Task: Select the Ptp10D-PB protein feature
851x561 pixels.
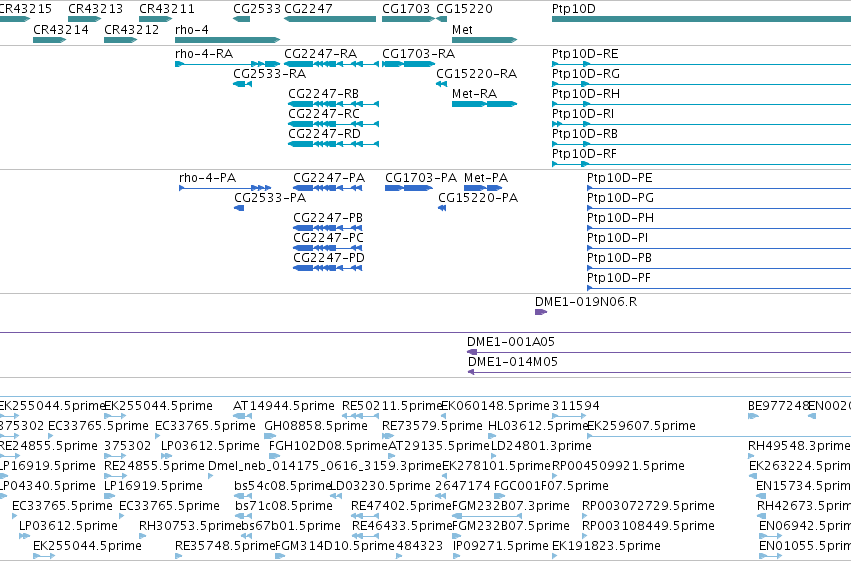Action: tap(719, 269)
